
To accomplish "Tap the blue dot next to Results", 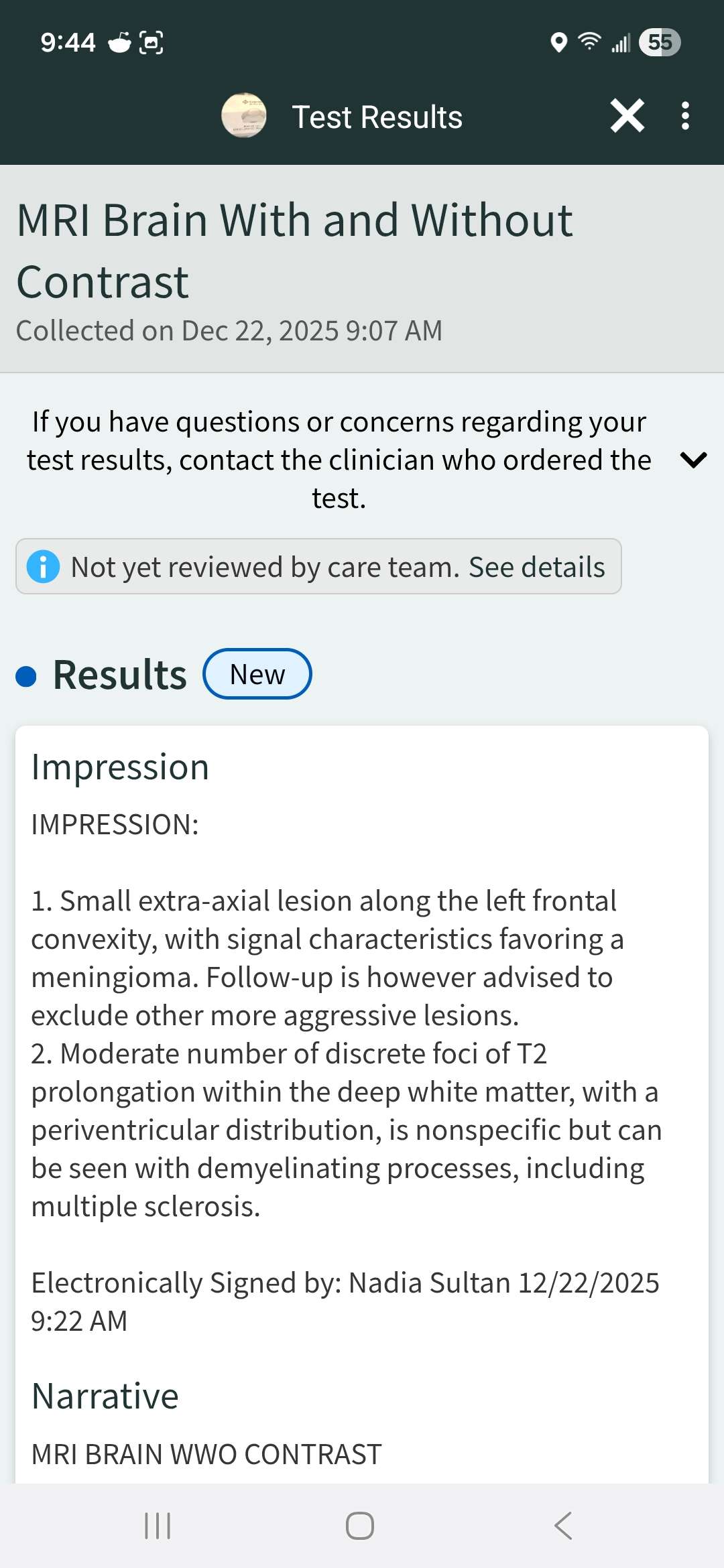I will click(26, 676).
